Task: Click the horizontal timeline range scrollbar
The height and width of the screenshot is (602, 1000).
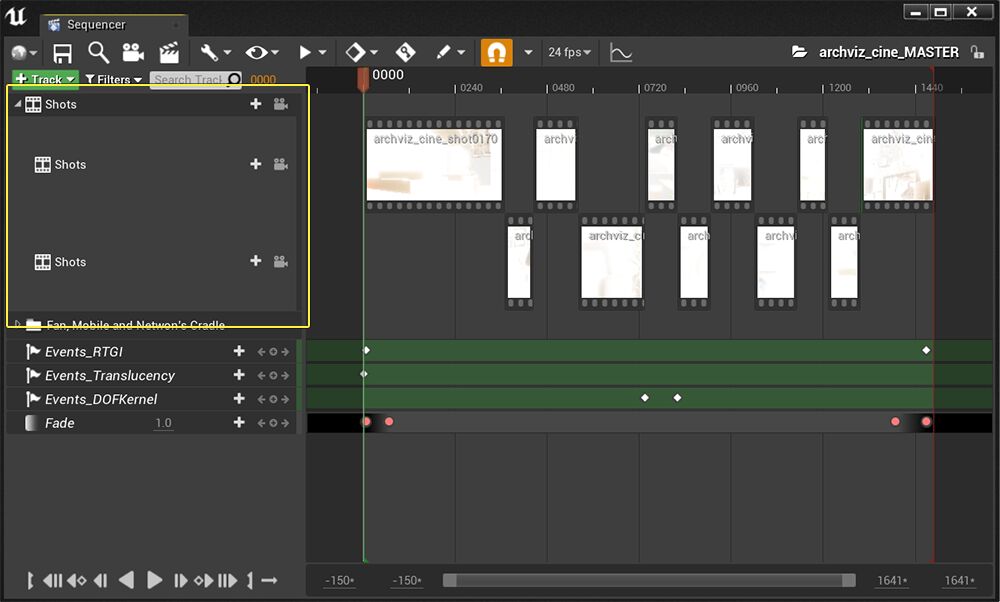Action: pyautogui.click(x=649, y=580)
